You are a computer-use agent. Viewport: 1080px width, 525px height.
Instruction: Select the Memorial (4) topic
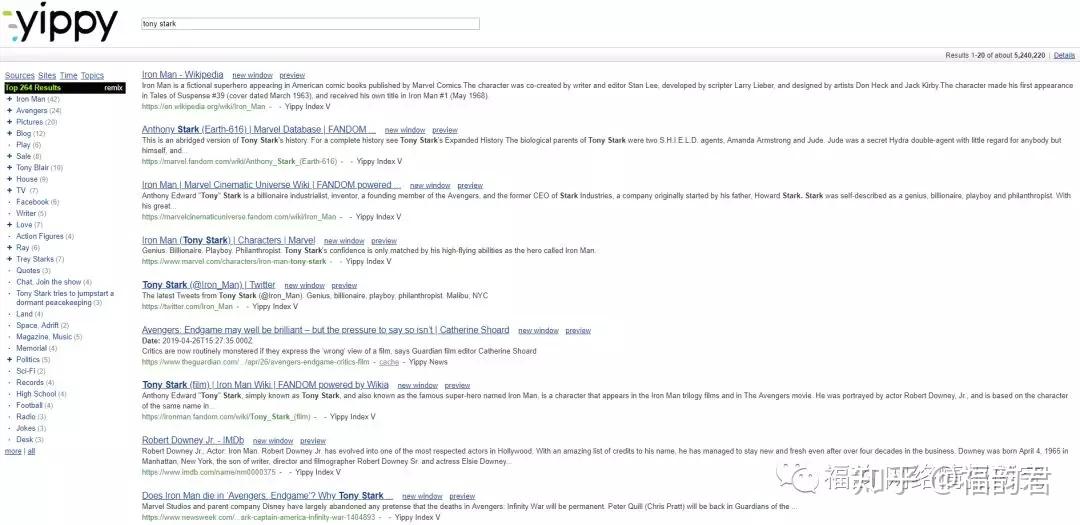pyautogui.click(x=37, y=348)
